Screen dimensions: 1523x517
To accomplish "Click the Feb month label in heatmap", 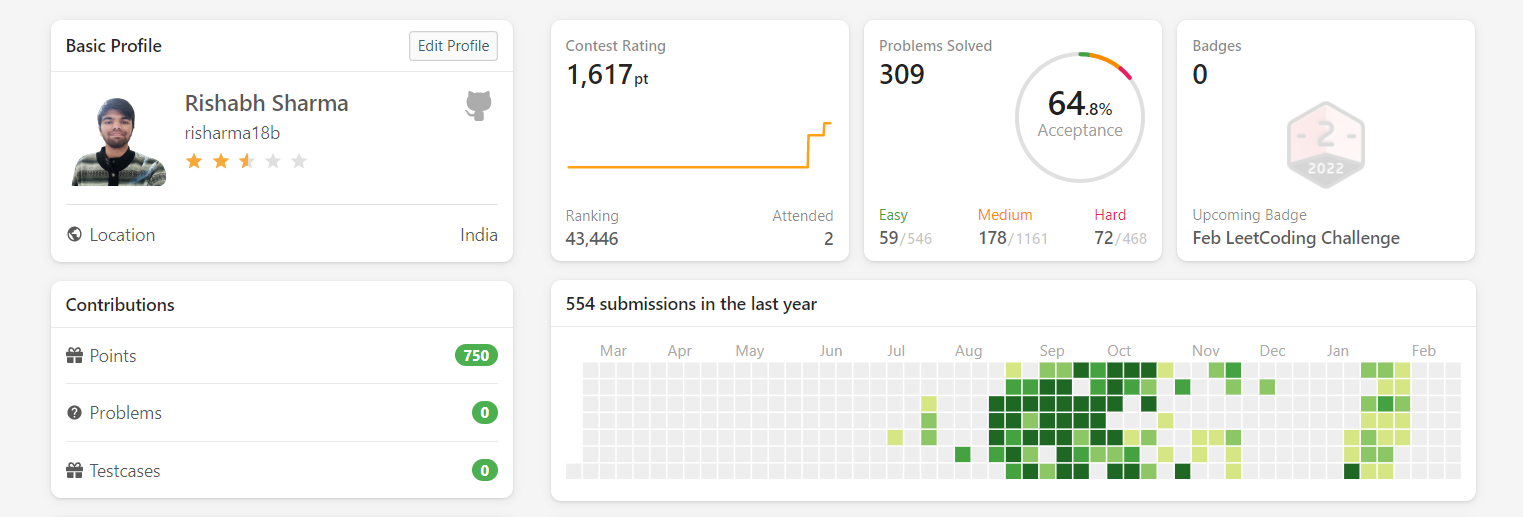I will [x=1424, y=351].
